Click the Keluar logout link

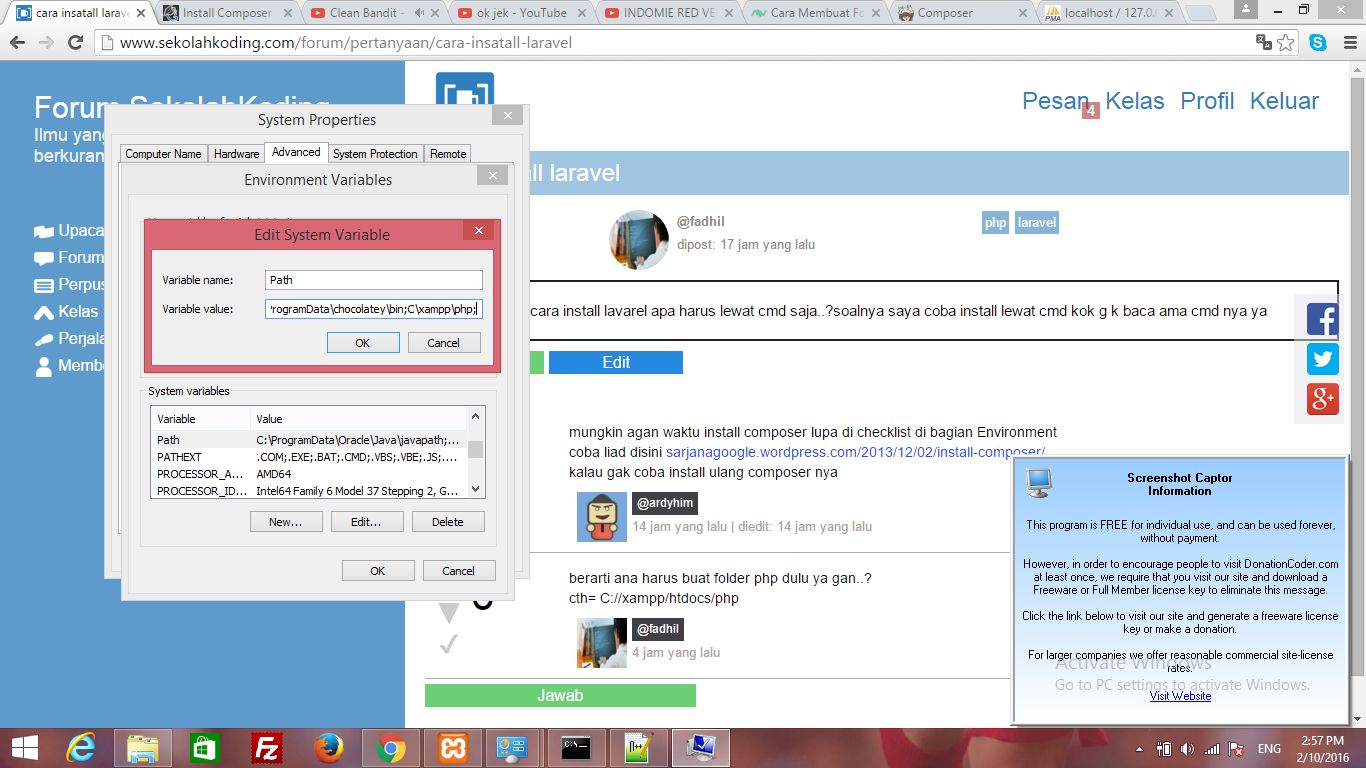(1285, 101)
